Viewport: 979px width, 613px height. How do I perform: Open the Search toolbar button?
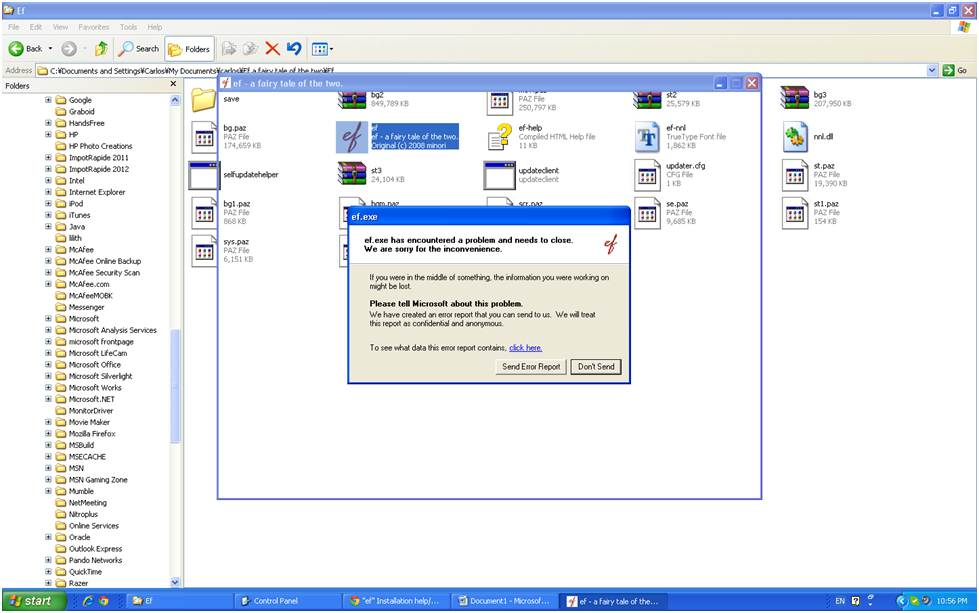139,48
